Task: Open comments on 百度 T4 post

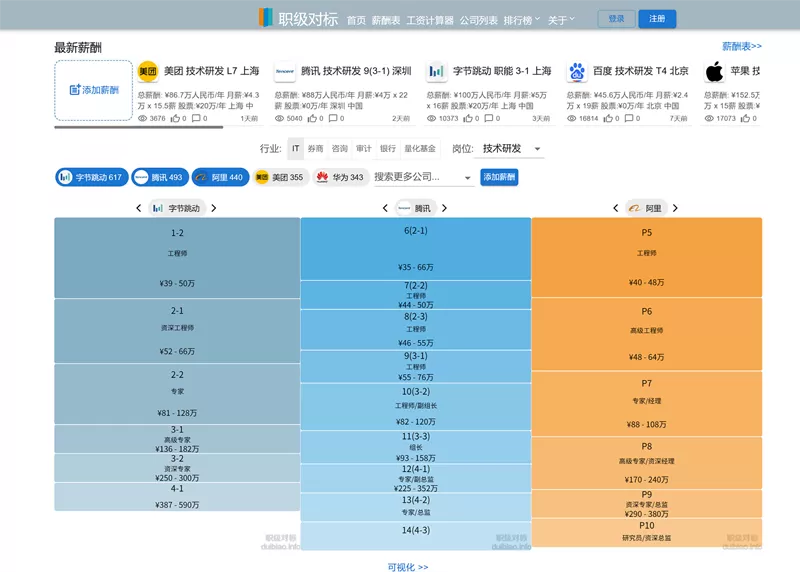Action: pyautogui.click(x=629, y=118)
